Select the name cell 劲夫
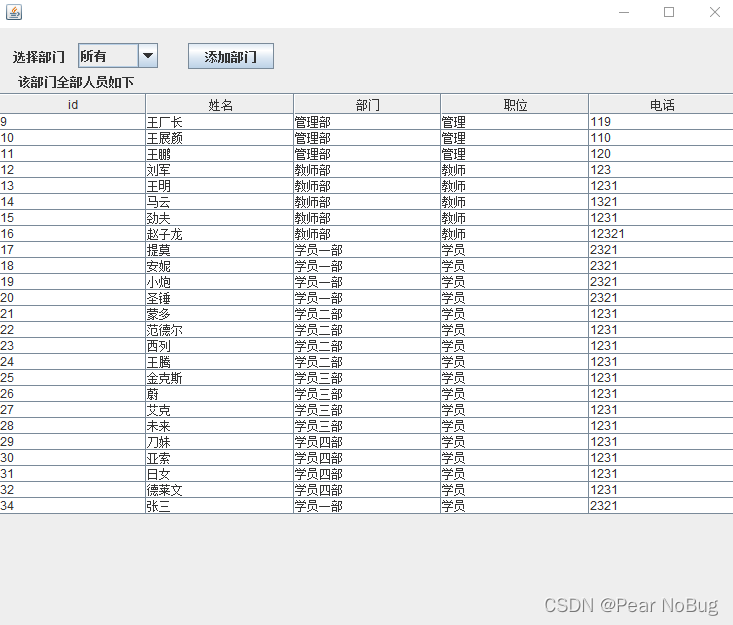Screen dimensions: 733x625 pos(220,218)
